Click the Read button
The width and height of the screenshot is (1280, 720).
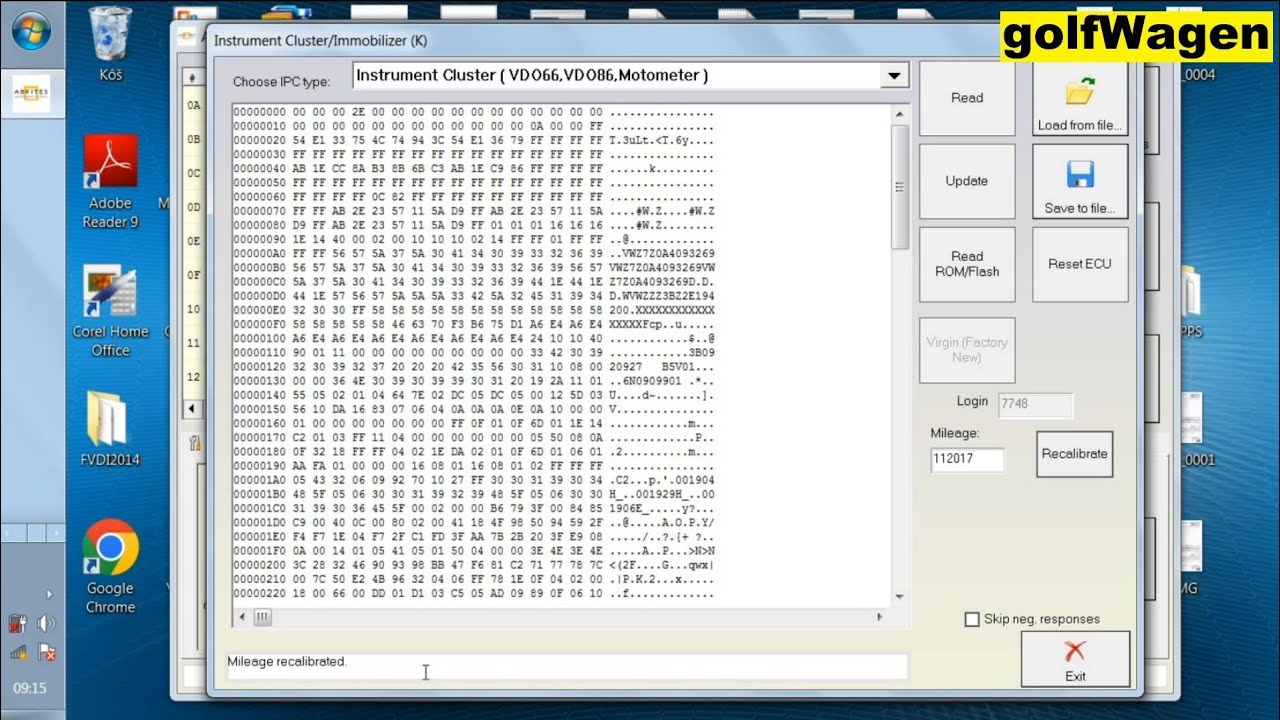pos(967,98)
